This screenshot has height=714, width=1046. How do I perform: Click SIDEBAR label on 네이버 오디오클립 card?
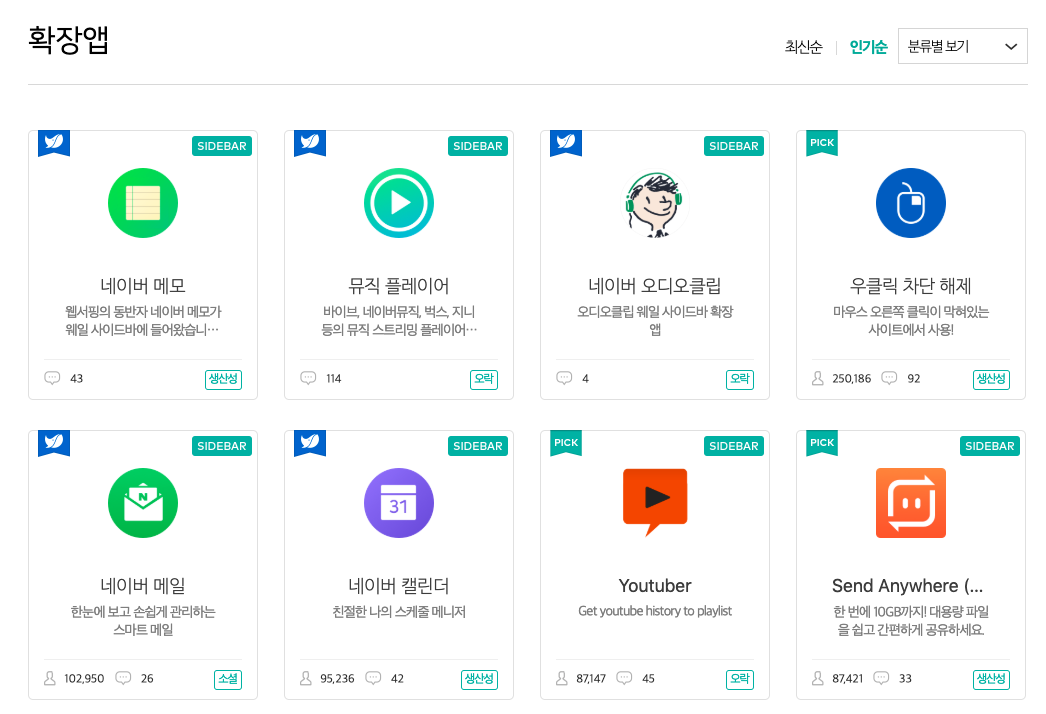coord(734,146)
